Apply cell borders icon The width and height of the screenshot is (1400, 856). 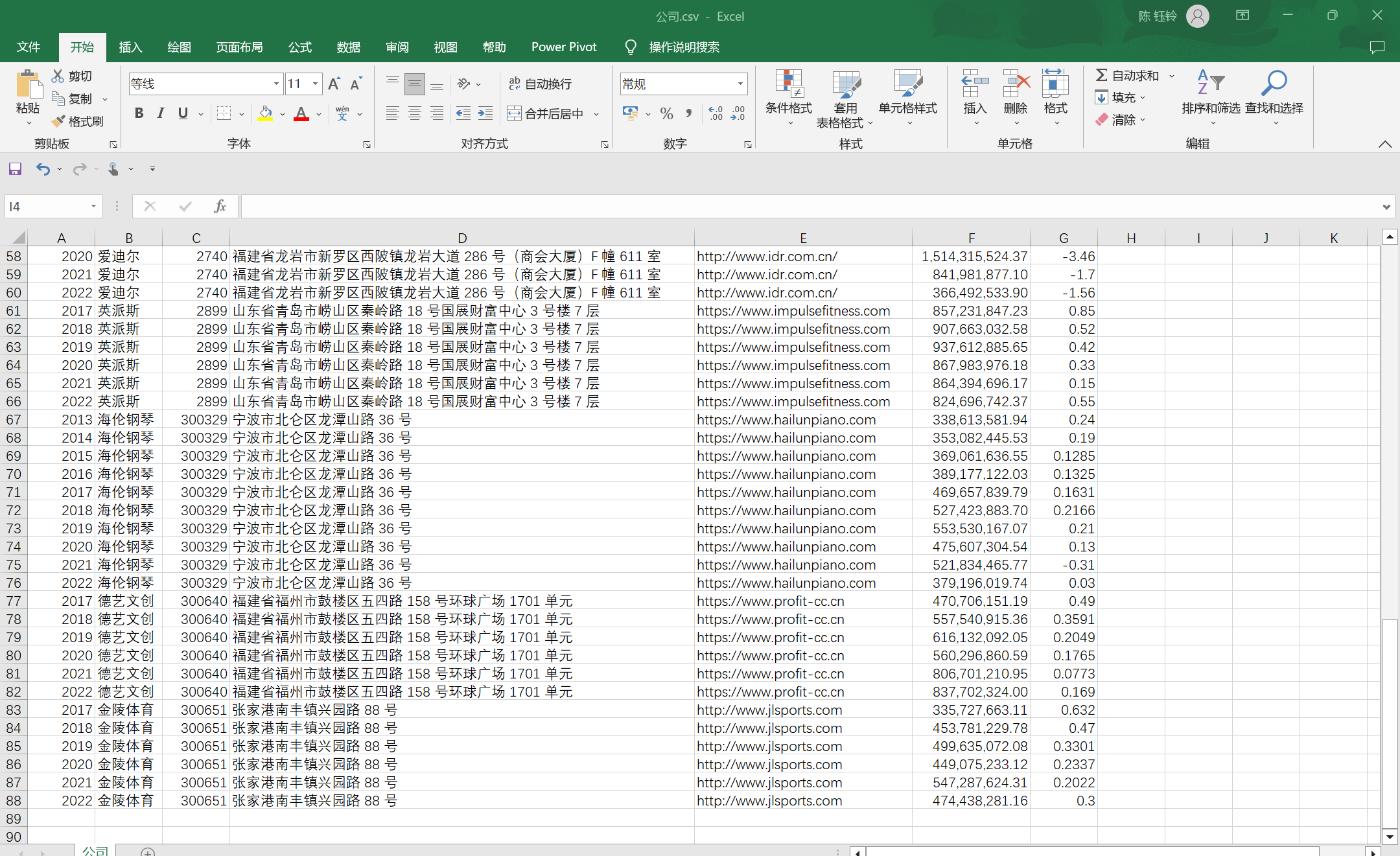point(224,113)
